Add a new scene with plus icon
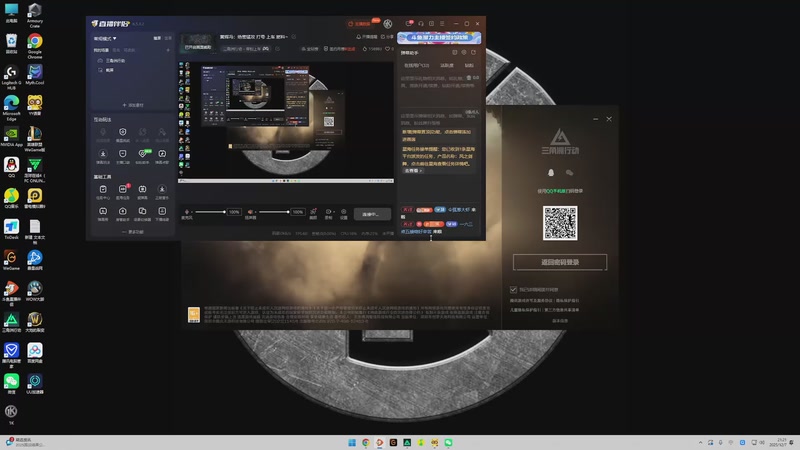 click(168, 50)
